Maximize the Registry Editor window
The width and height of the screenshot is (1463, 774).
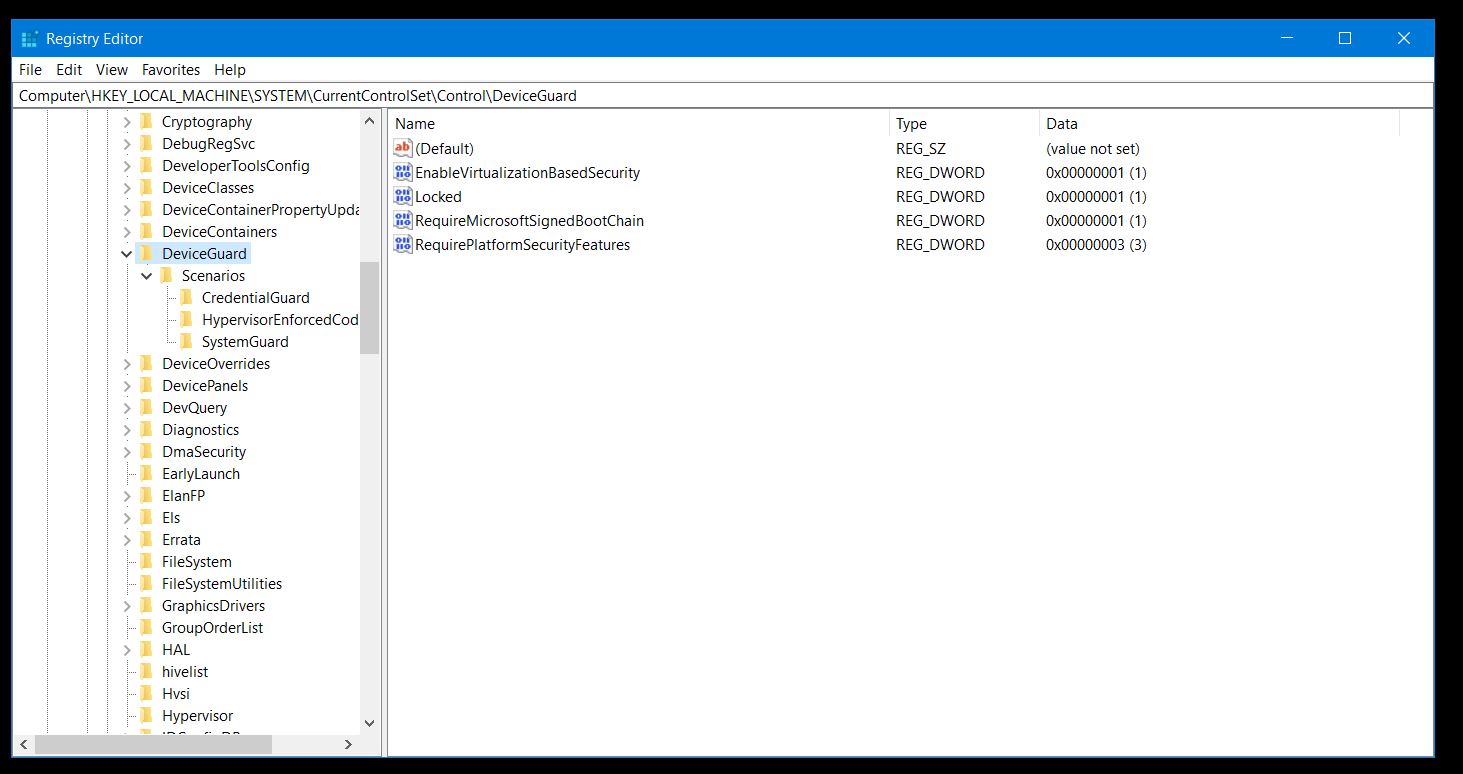1345,39
